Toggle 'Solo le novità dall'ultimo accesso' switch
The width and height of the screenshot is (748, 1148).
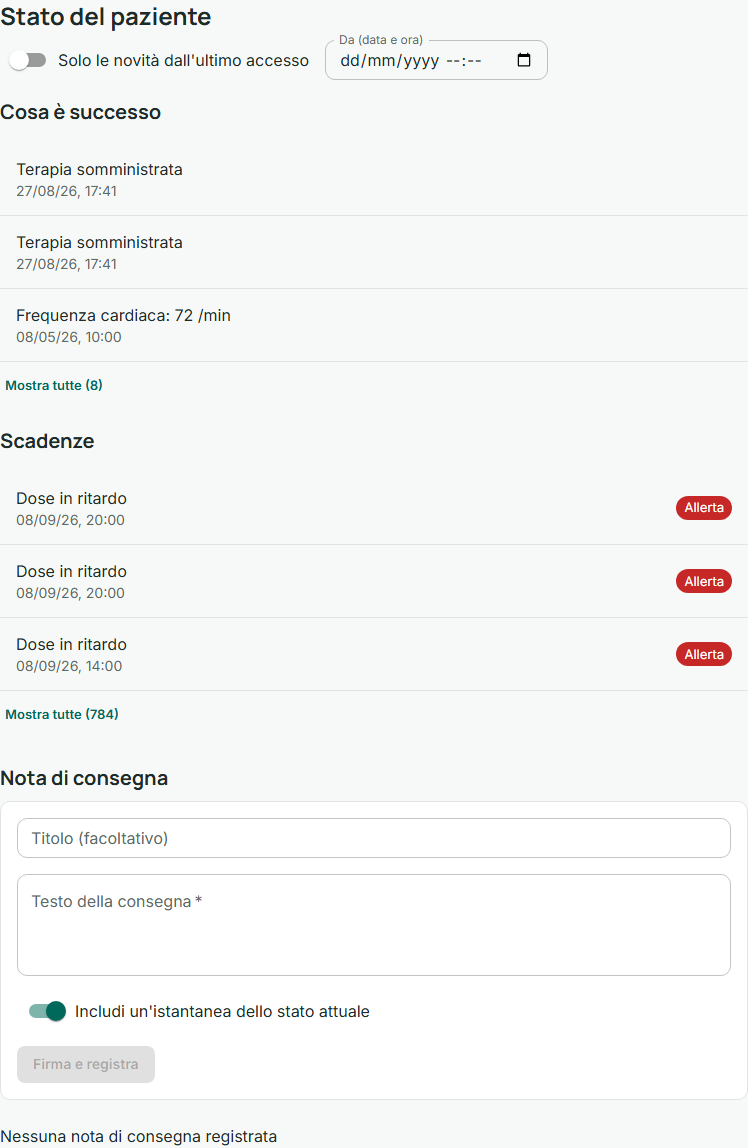pyautogui.click(x=28, y=60)
